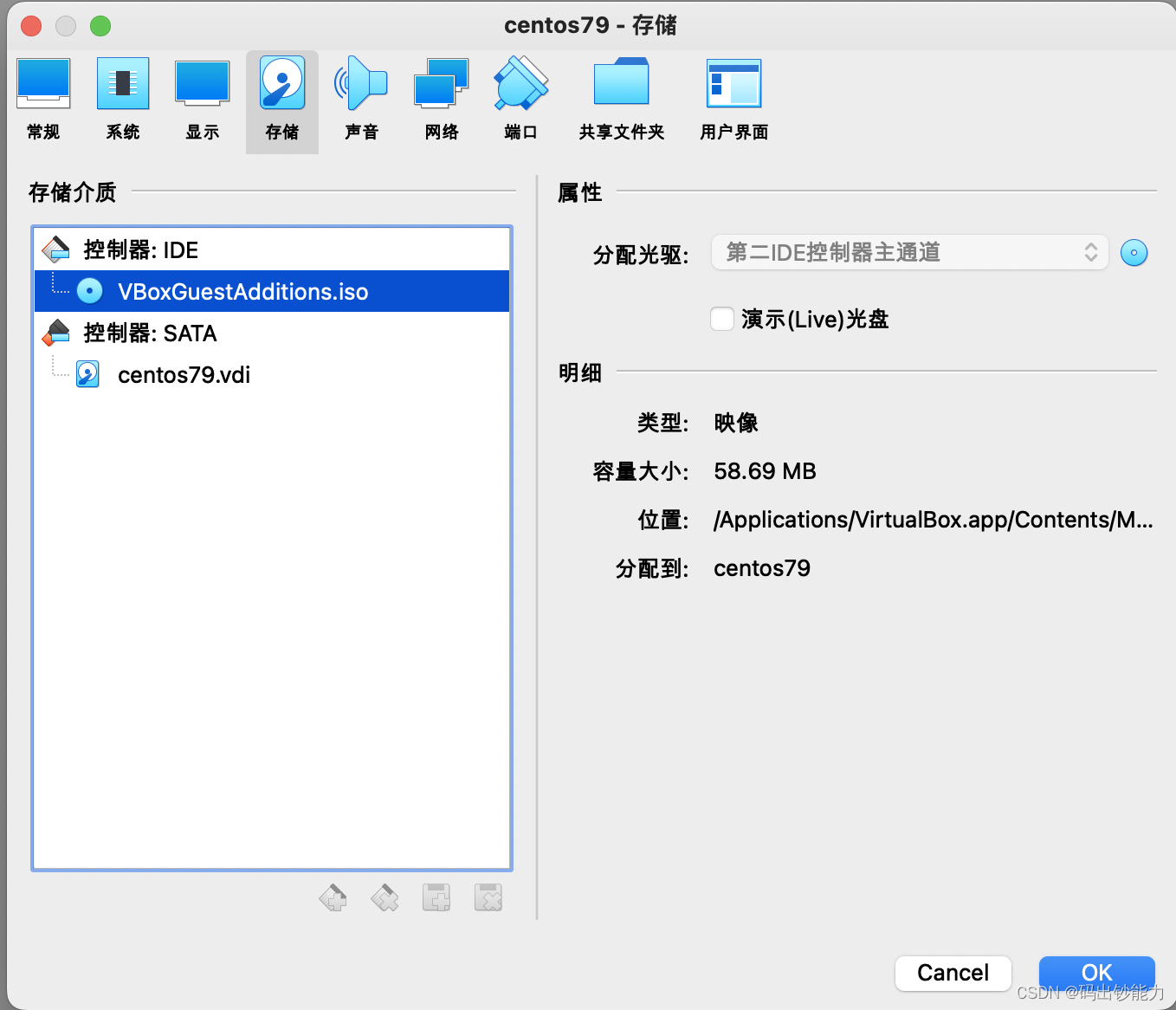Click the IDE controller icon
Image resolution: width=1176 pixels, height=1010 pixels.
pyautogui.click(x=56, y=249)
